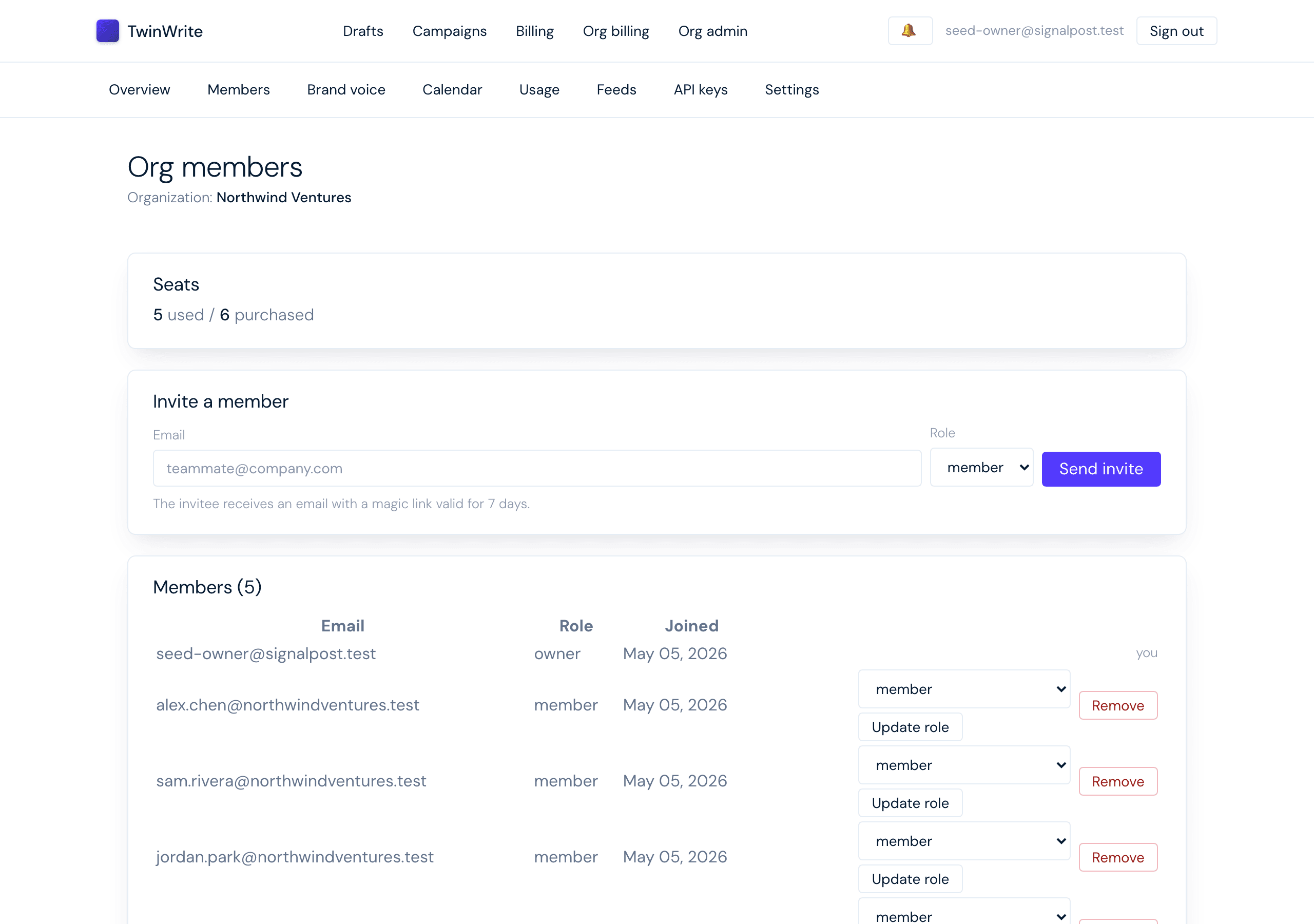Viewport: 1314px width, 924px height.
Task: Select the alex.chen@northwindventures.test email
Action: tap(287, 705)
